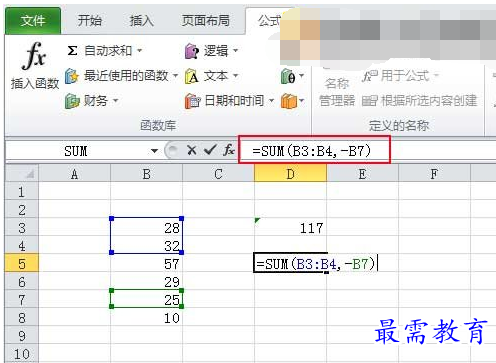This screenshot has height=363, width=496.
Task: Select the 公式 Formulas tab
Action: coord(269,21)
